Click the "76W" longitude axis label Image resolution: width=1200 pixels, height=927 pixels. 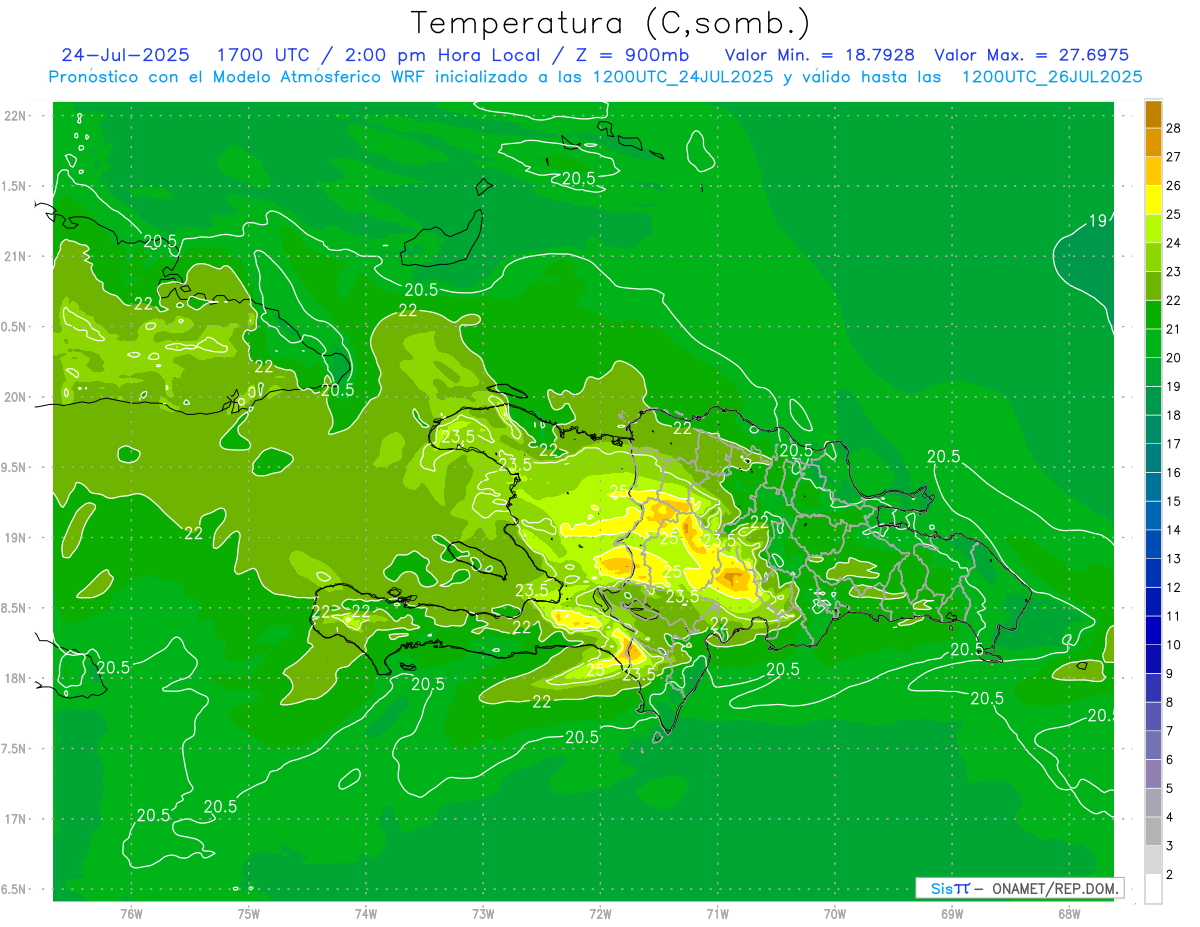(x=130, y=914)
